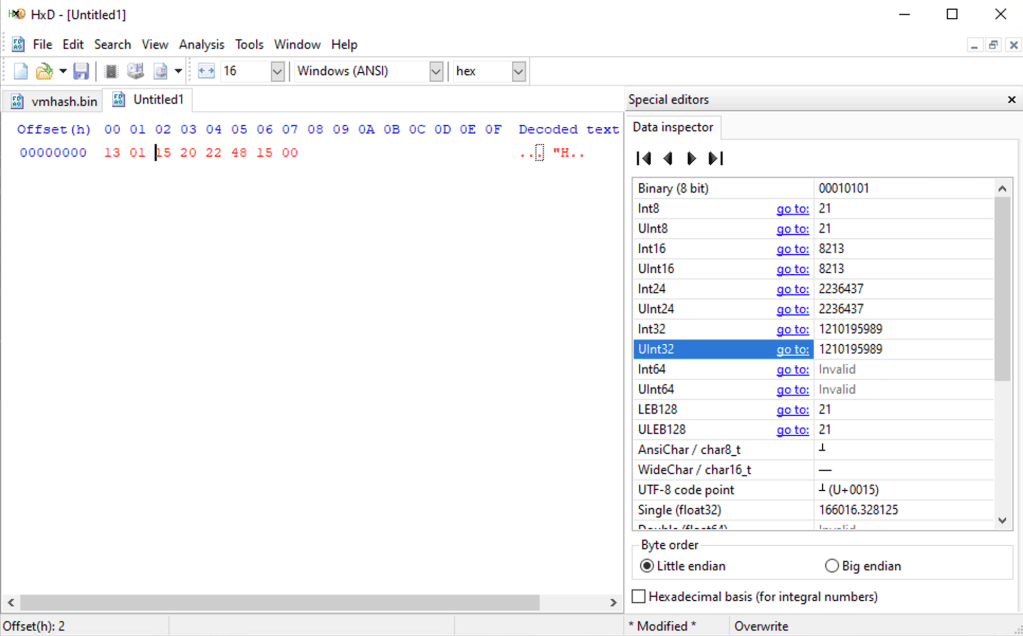Viewport: 1023px width, 636px height.
Task: Select Big endian byte order
Action: 832,566
